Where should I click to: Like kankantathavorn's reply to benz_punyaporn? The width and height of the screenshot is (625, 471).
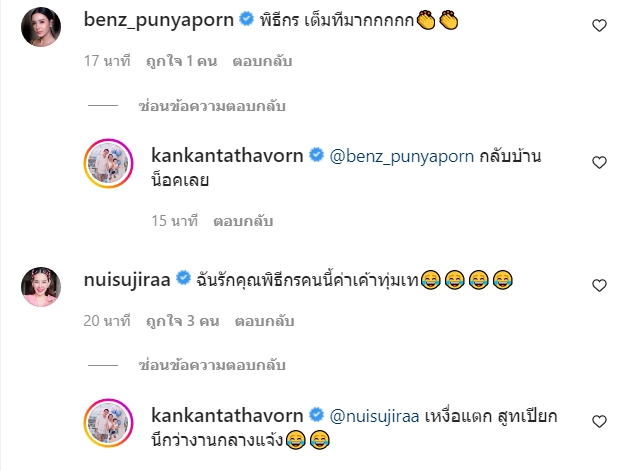pyautogui.click(x=599, y=163)
